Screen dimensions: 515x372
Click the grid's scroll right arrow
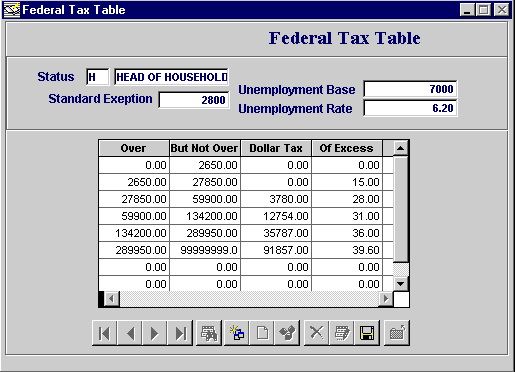[386, 298]
